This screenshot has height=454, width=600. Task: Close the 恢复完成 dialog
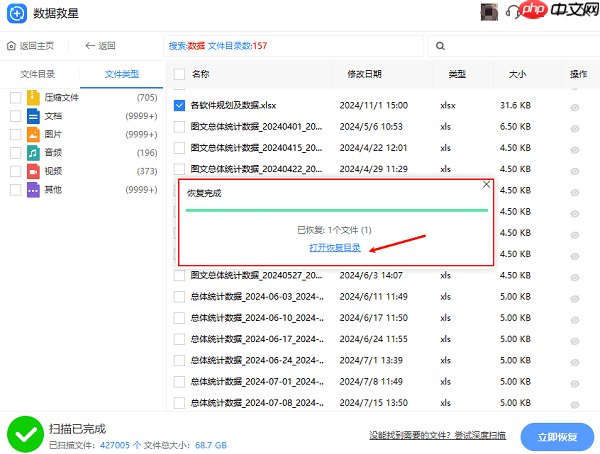[486, 185]
